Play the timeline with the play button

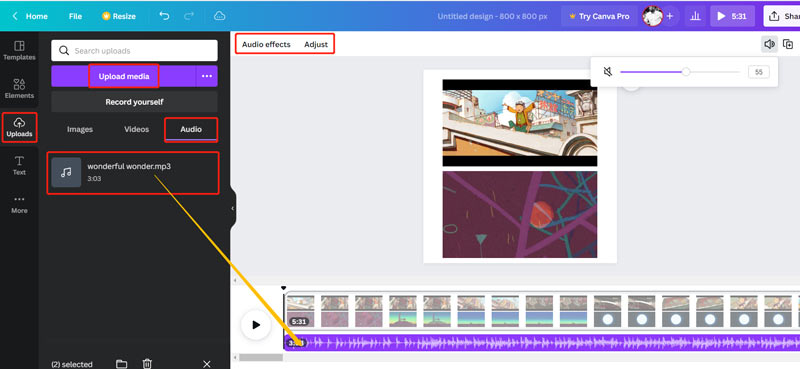256,325
